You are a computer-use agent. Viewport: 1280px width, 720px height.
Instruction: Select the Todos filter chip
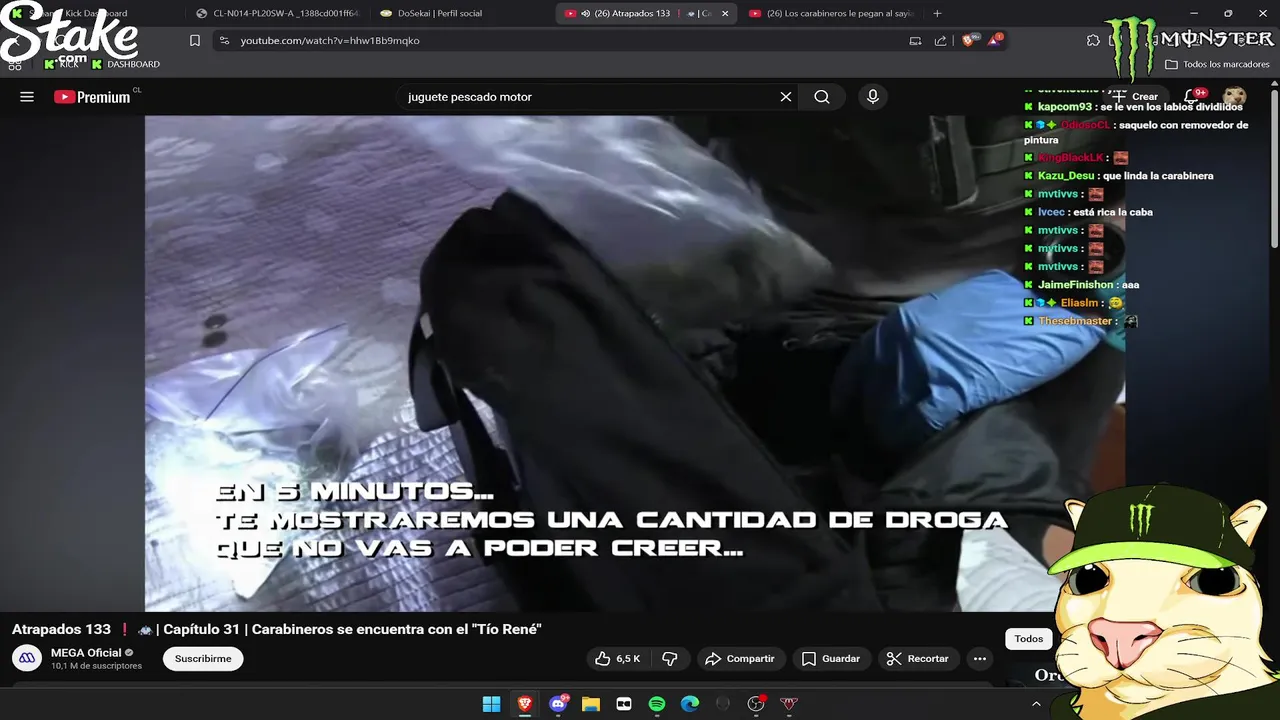(x=1029, y=639)
